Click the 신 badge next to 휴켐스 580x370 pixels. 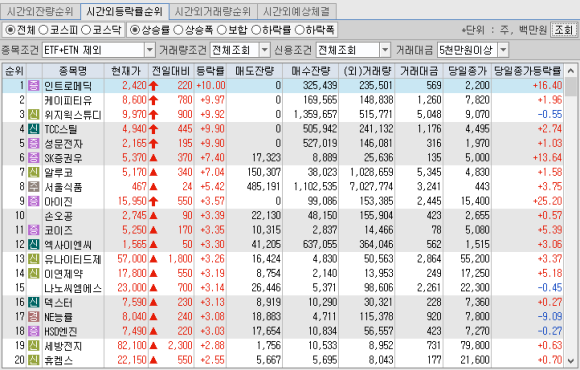33,360
